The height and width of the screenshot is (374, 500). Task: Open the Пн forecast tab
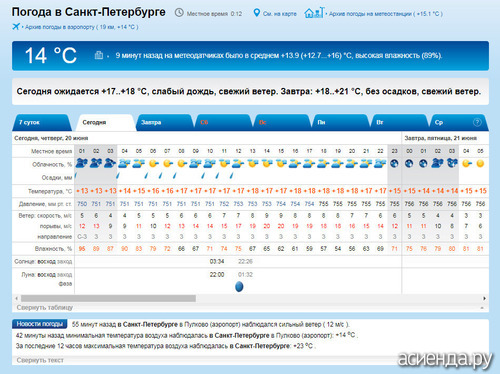coord(340,122)
